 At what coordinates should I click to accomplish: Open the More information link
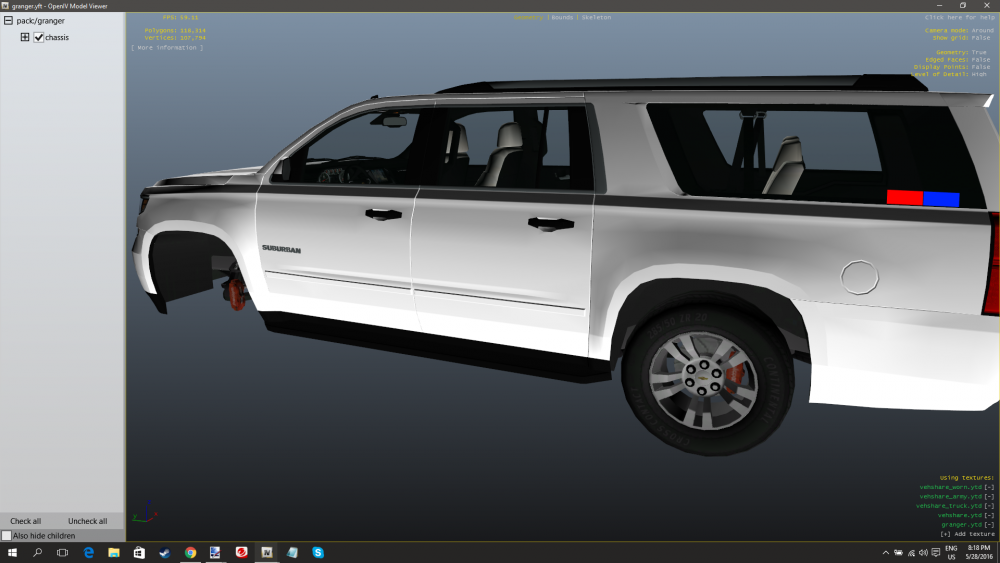point(167,48)
